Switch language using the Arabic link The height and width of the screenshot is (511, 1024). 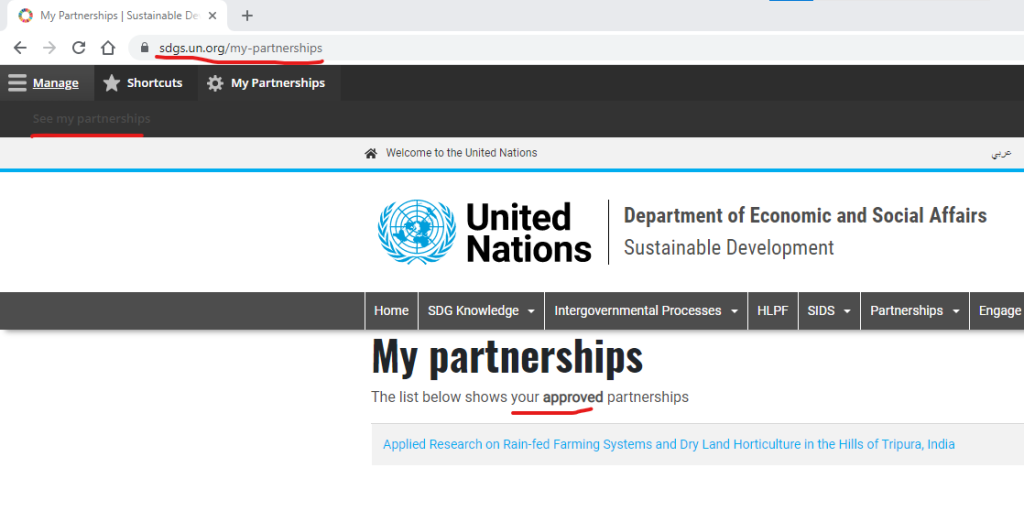click(1001, 154)
